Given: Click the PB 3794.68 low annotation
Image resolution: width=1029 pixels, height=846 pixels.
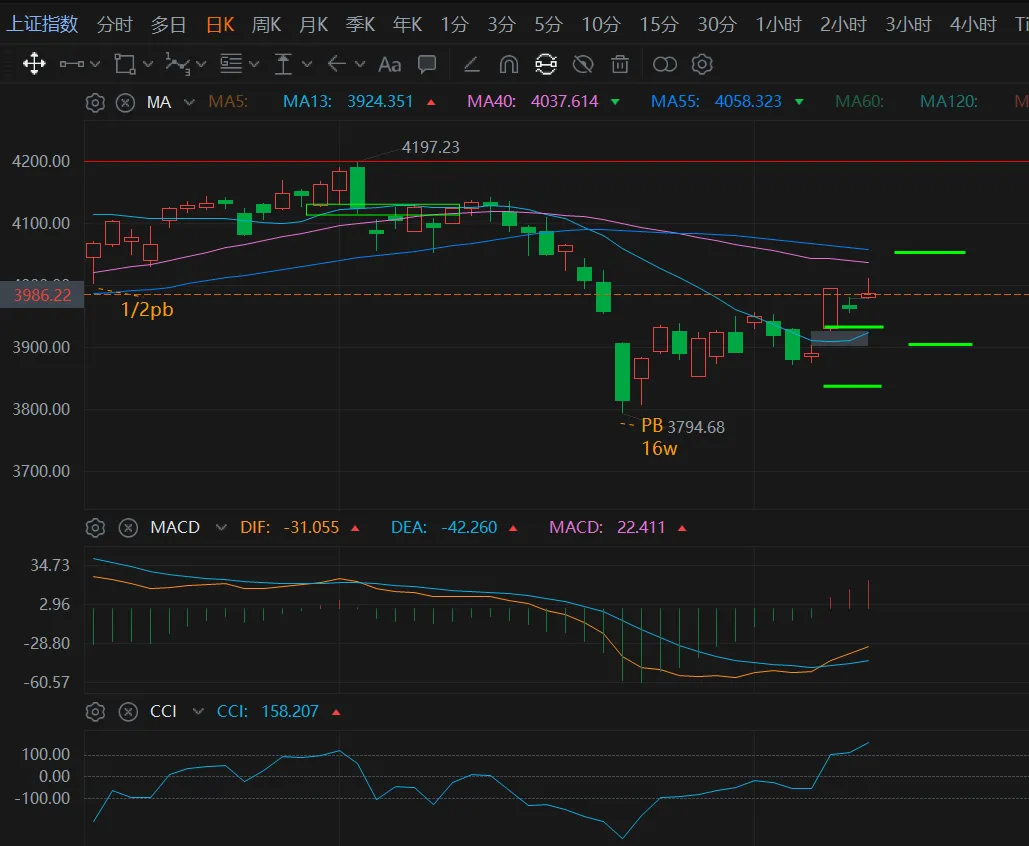Looking at the screenshot, I should tap(683, 426).
